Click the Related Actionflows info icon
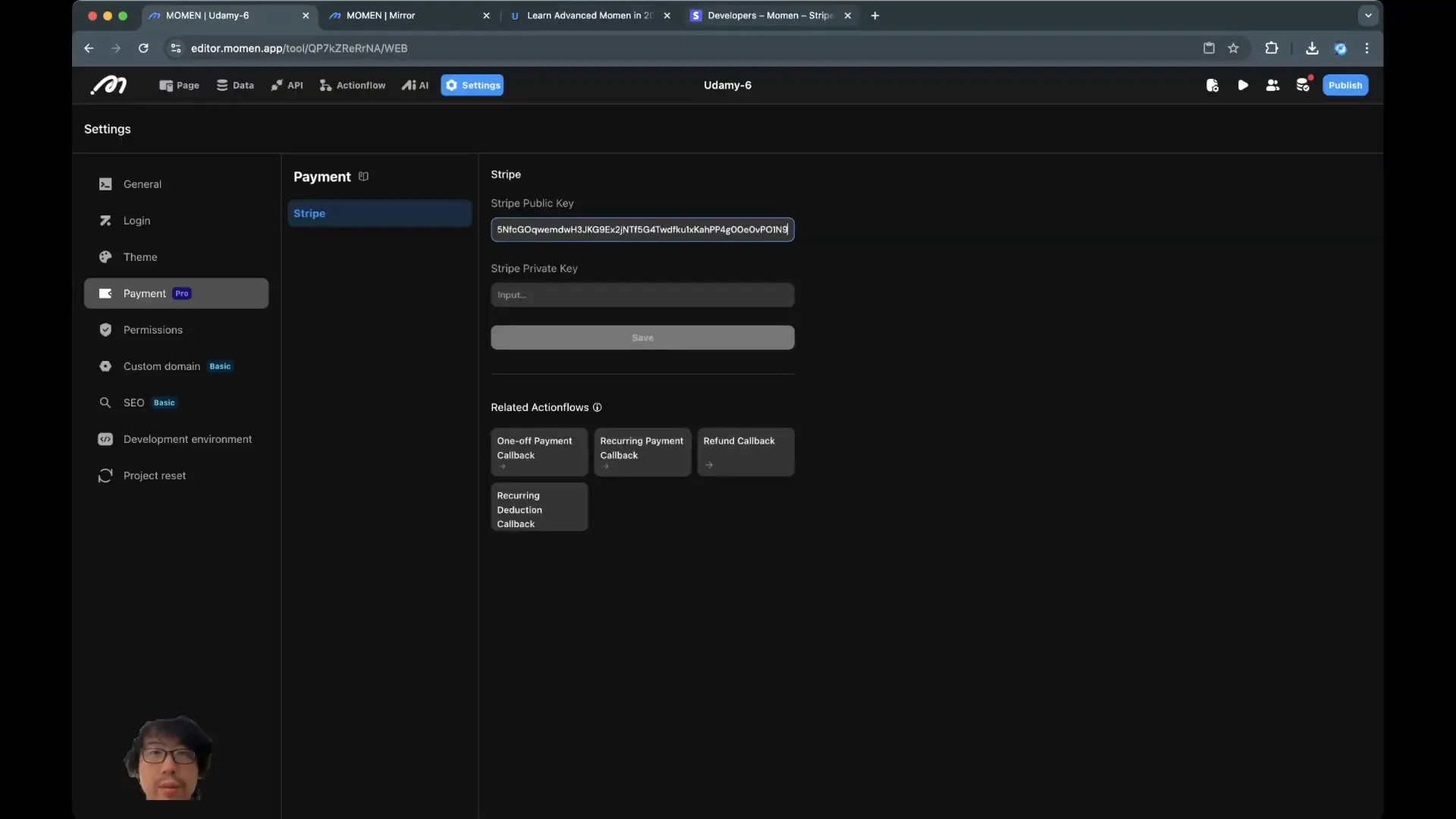The height and width of the screenshot is (819, 1456). [598, 407]
